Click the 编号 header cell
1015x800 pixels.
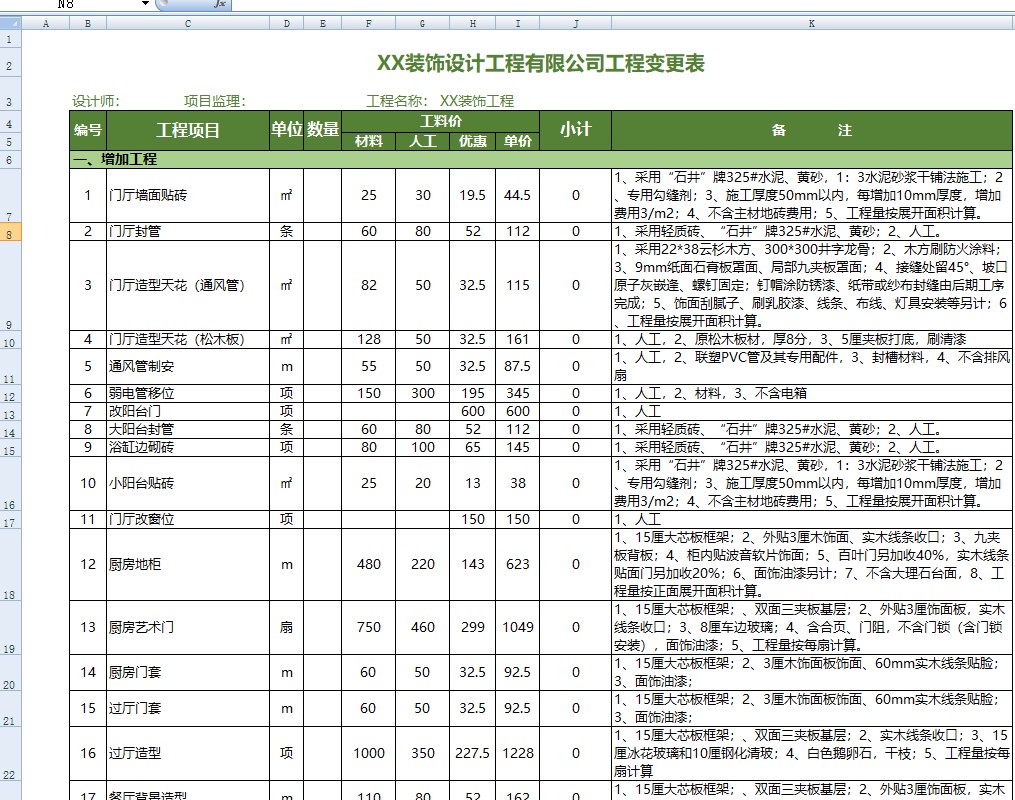(88, 130)
